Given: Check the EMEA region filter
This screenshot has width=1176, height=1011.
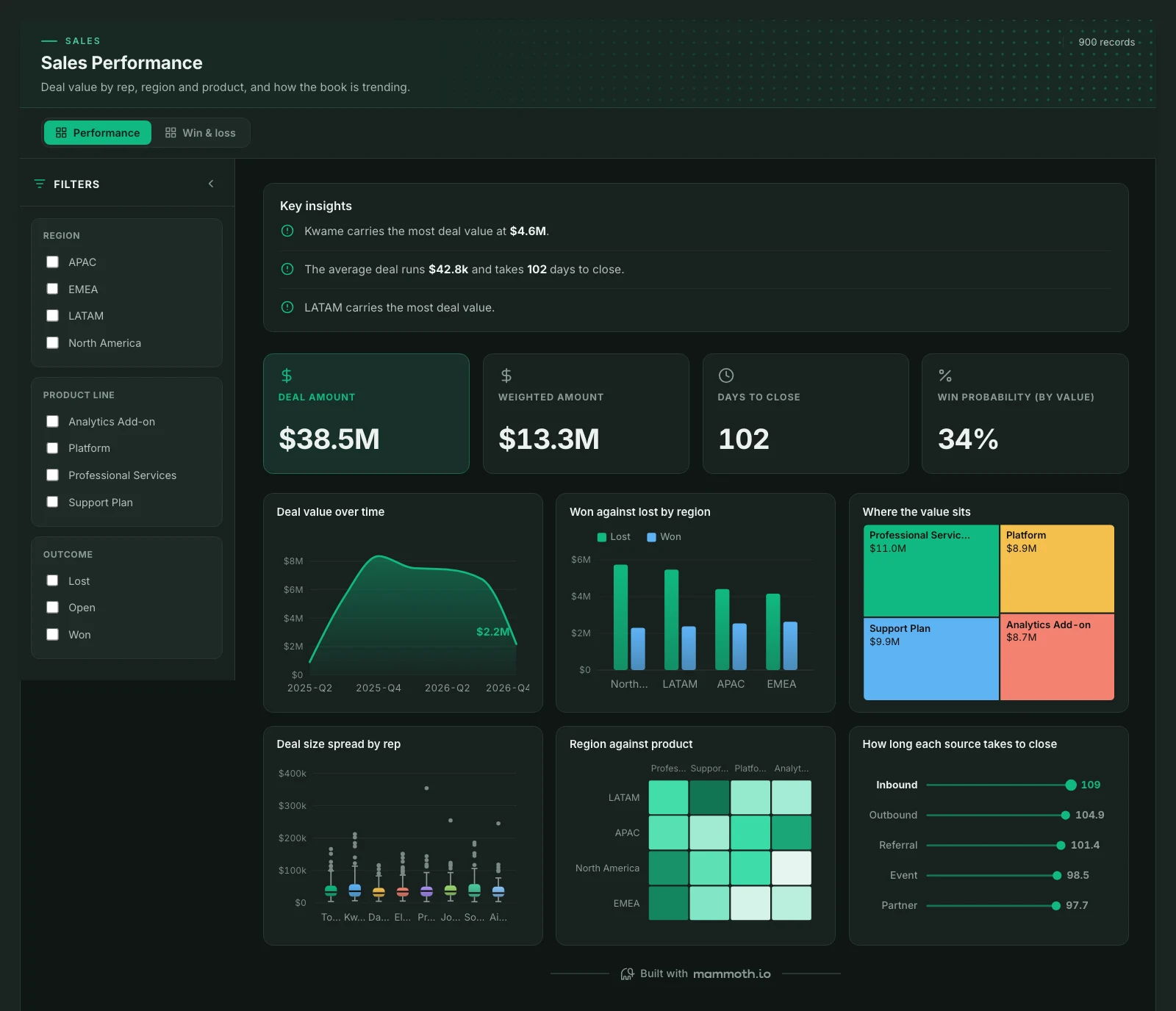Looking at the screenshot, I should coord(52,289).
